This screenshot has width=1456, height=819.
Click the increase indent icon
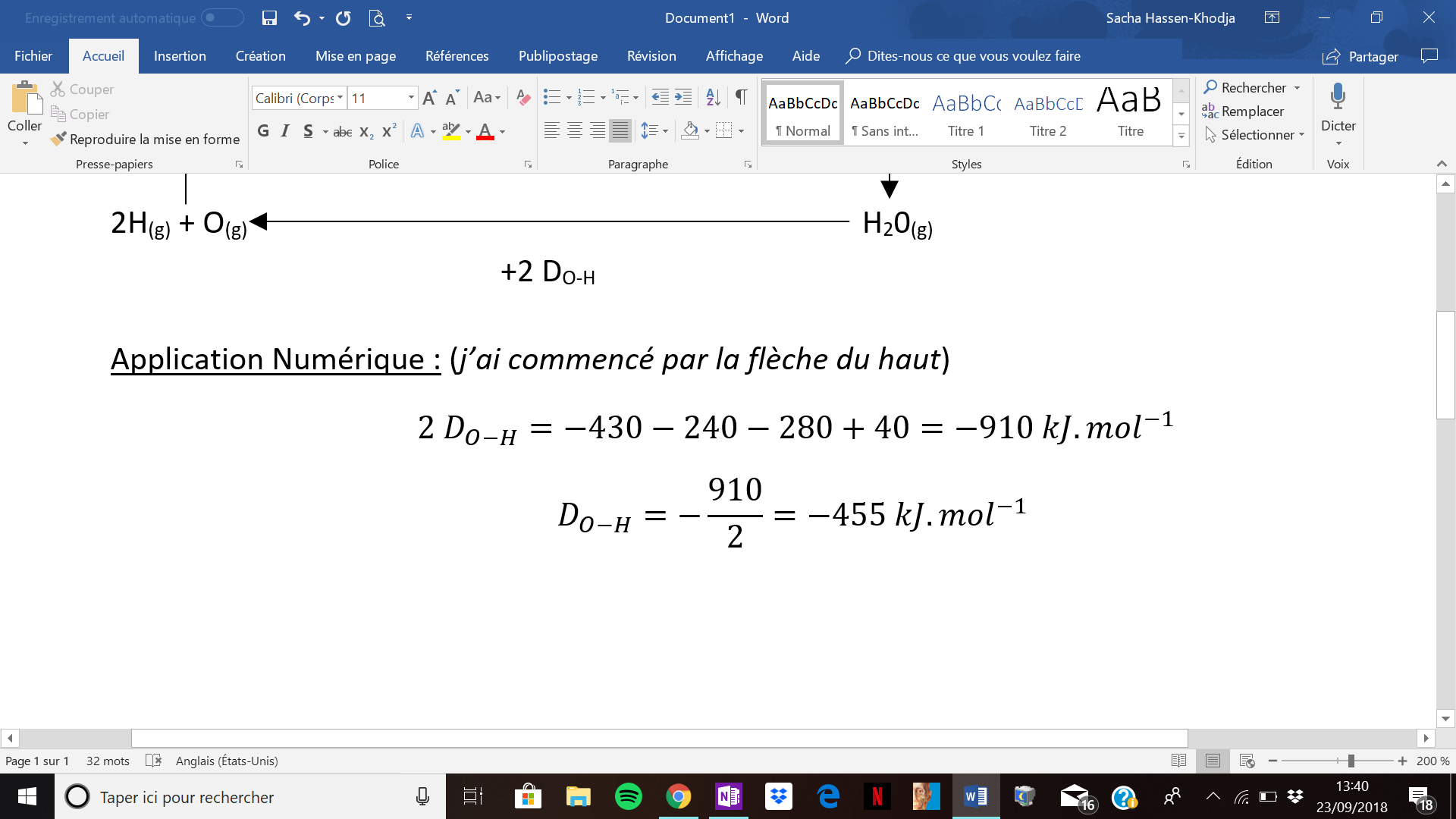(683, 97)
